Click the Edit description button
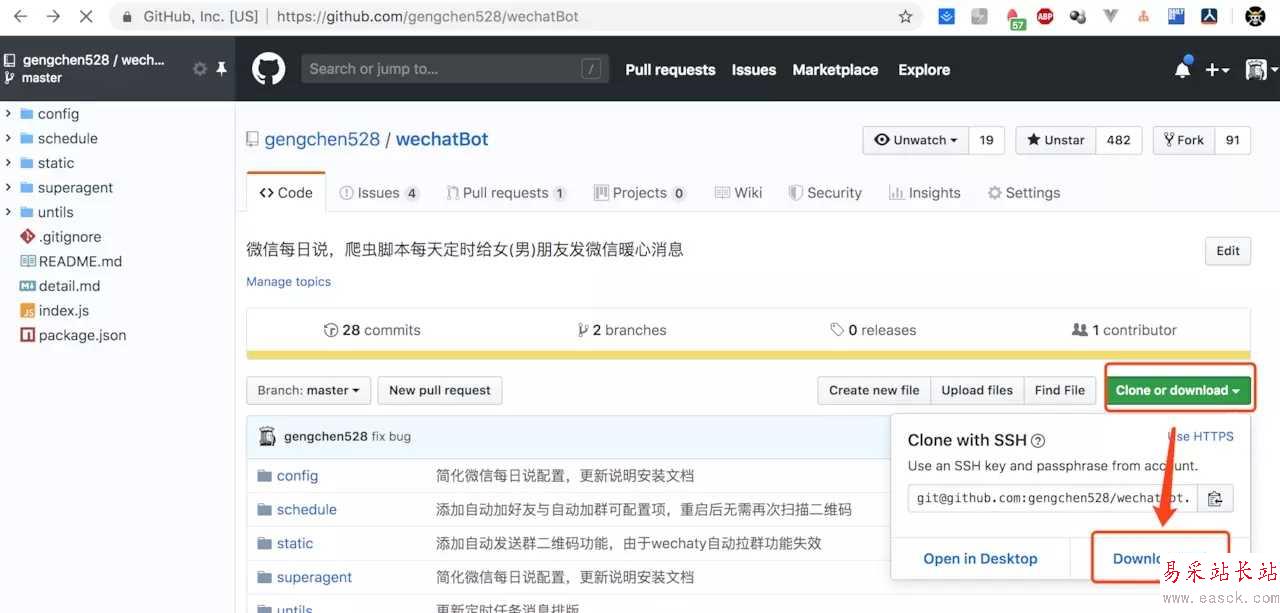1280x613 pixels. click(1228, 251)
